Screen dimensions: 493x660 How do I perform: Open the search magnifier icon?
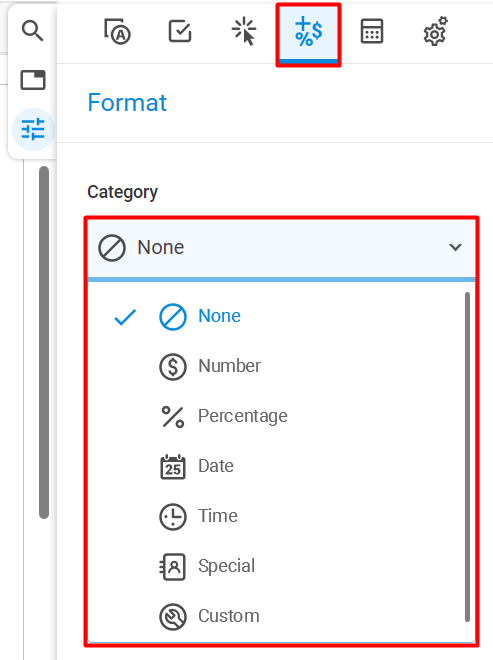tap(32, 31)
